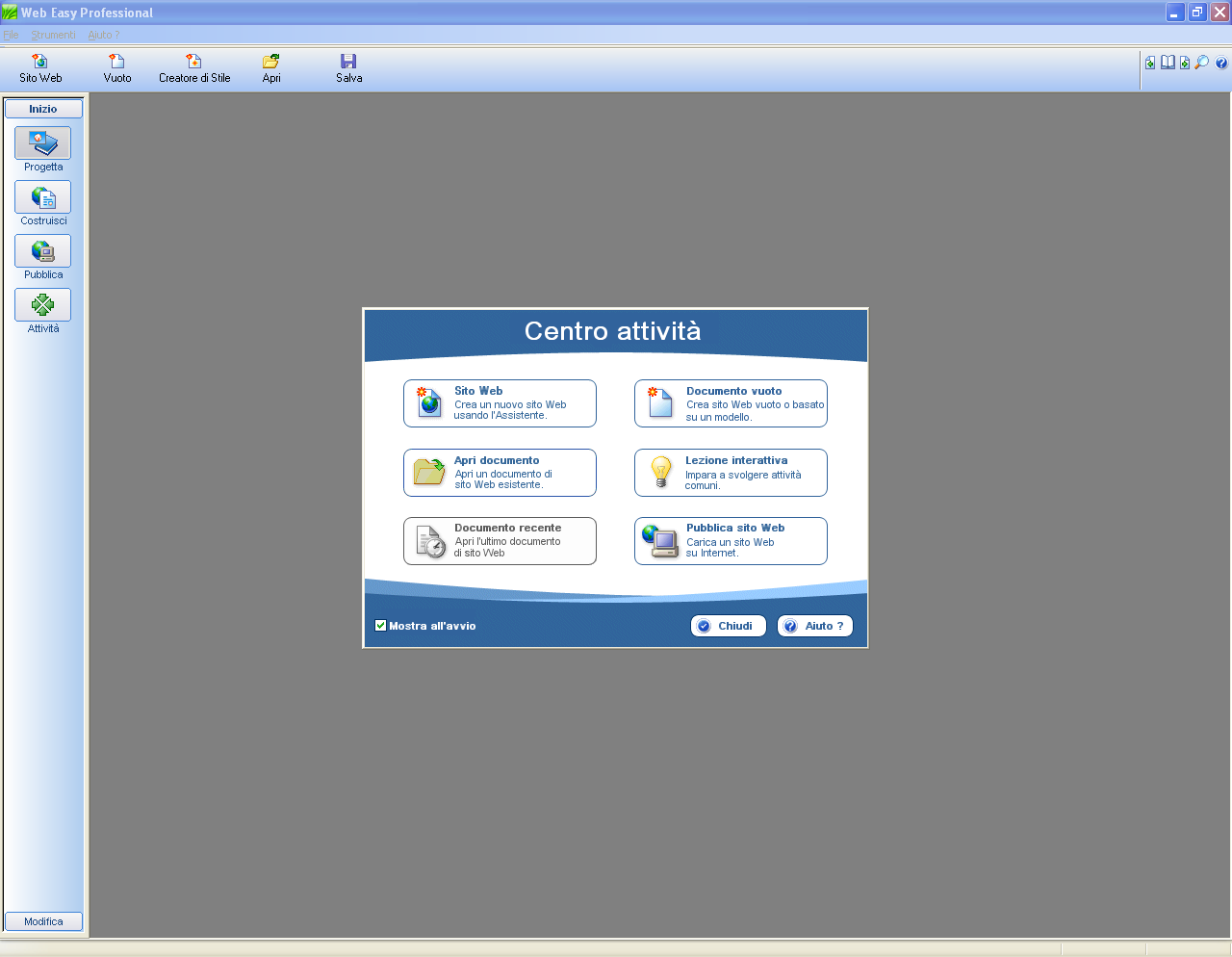
Task: Click the magnifying glass search icon
Action: pos(1202,63)
